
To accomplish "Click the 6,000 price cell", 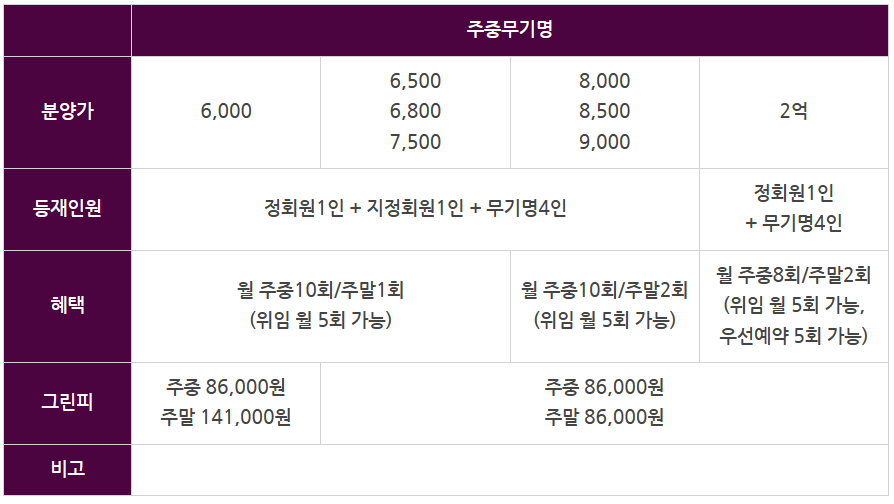I will click(226, 112).
